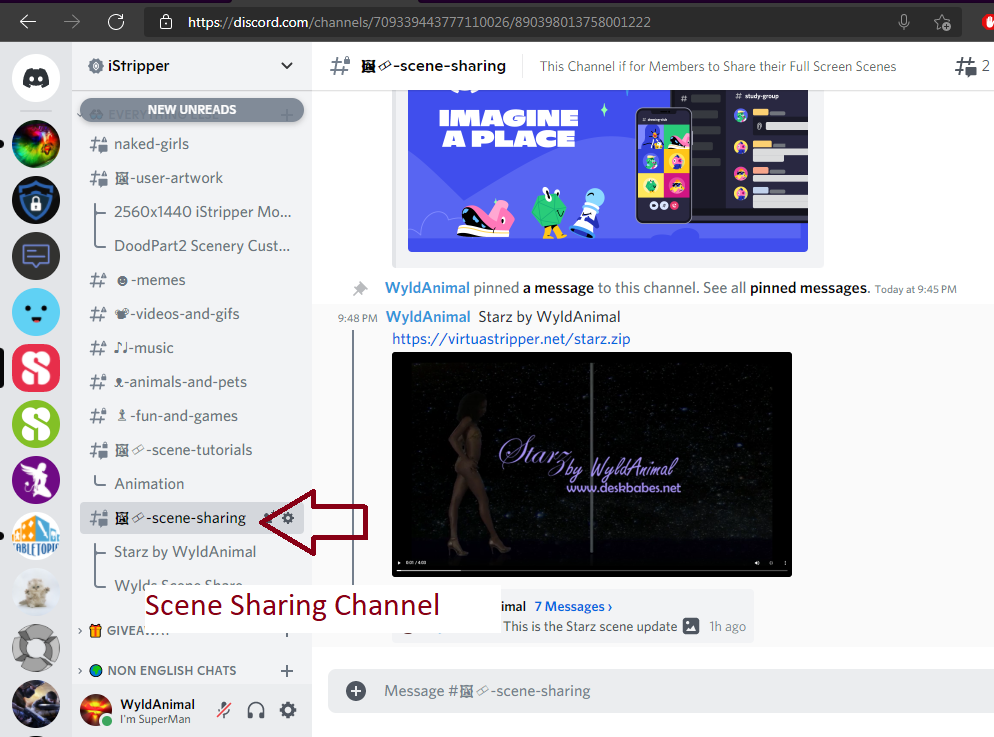Open Discord home direct messages
This screenshot has height=737, width=994.
pyautogui.click(x=36, y=78)
